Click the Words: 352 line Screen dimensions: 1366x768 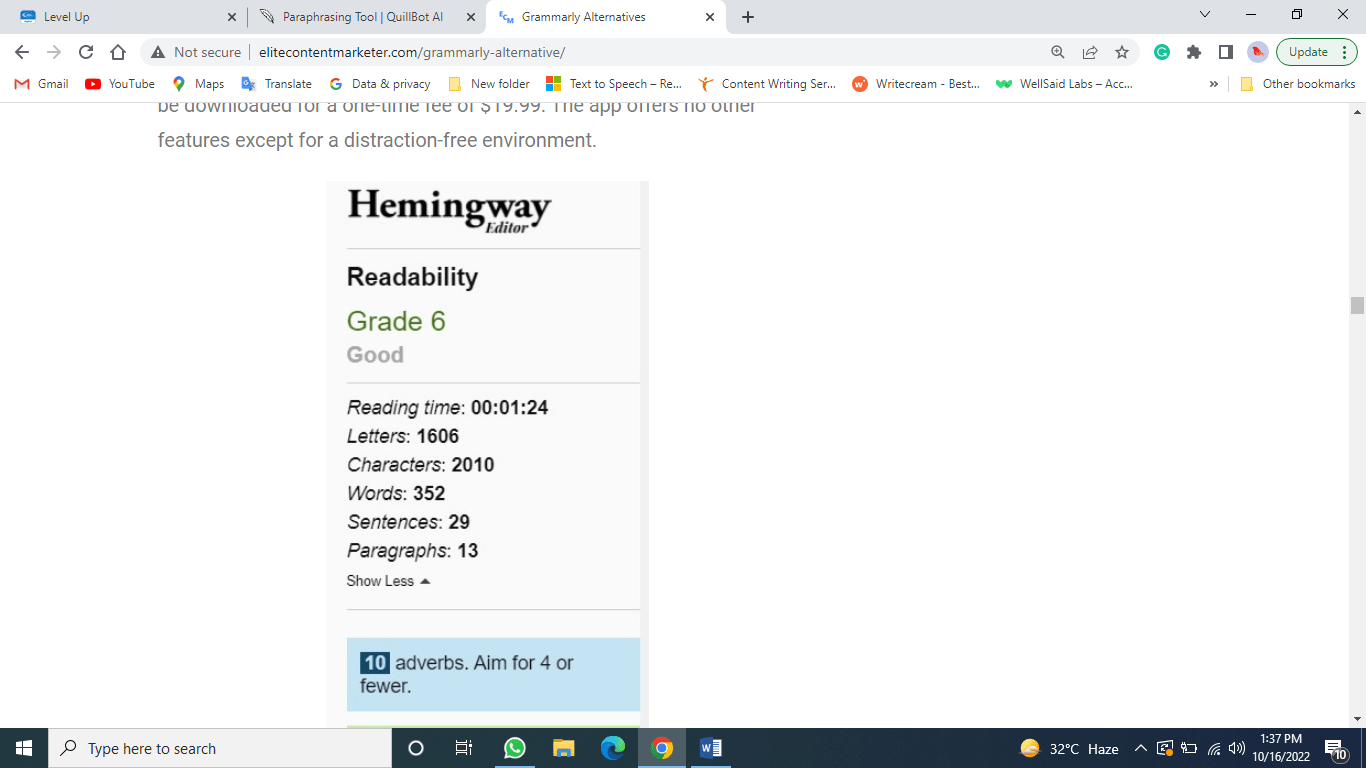click(396, 493)
